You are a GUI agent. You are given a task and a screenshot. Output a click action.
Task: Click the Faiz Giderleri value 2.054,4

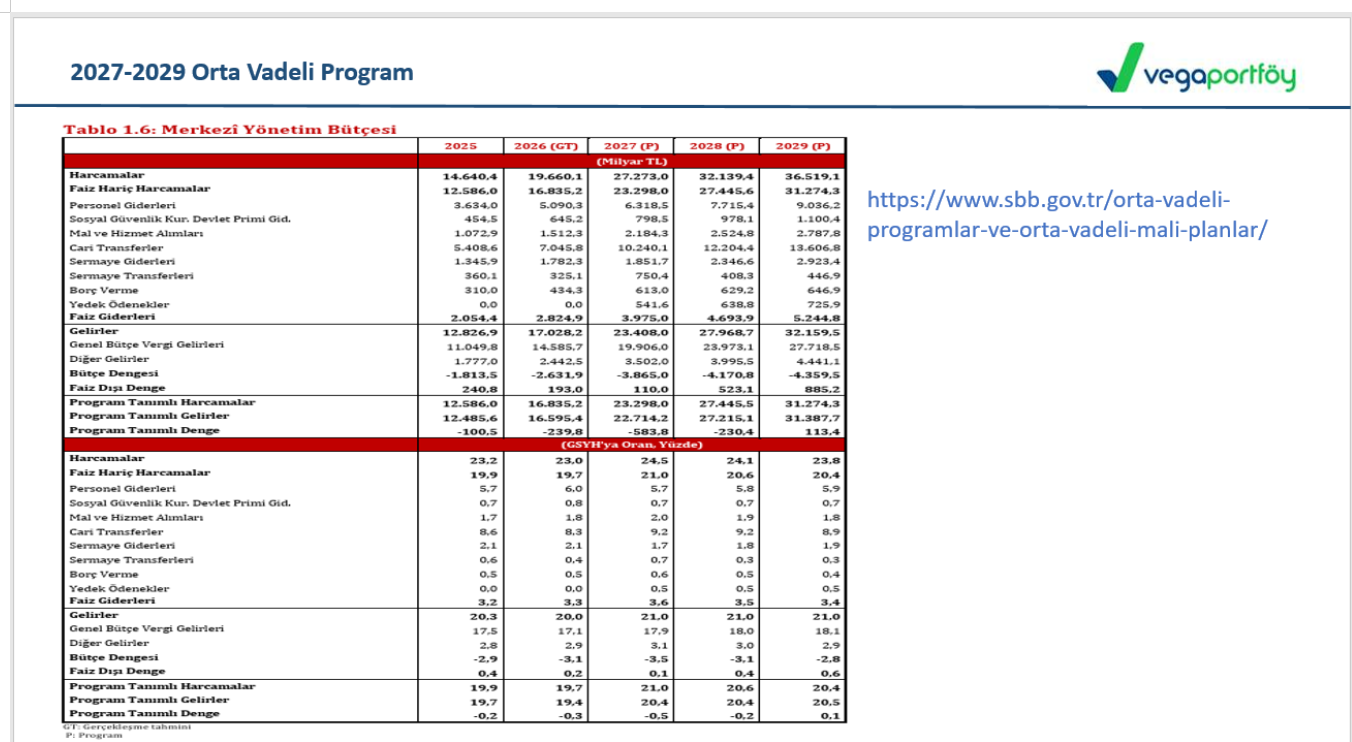(475, 316)
